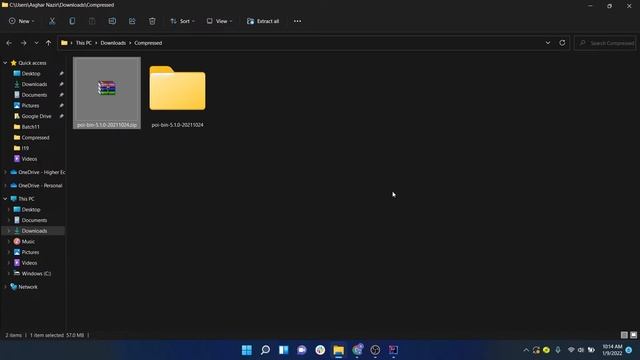Open Videos under Quick access
The height and width of the screenshot is (360, 640).
(x=29, y=159)
